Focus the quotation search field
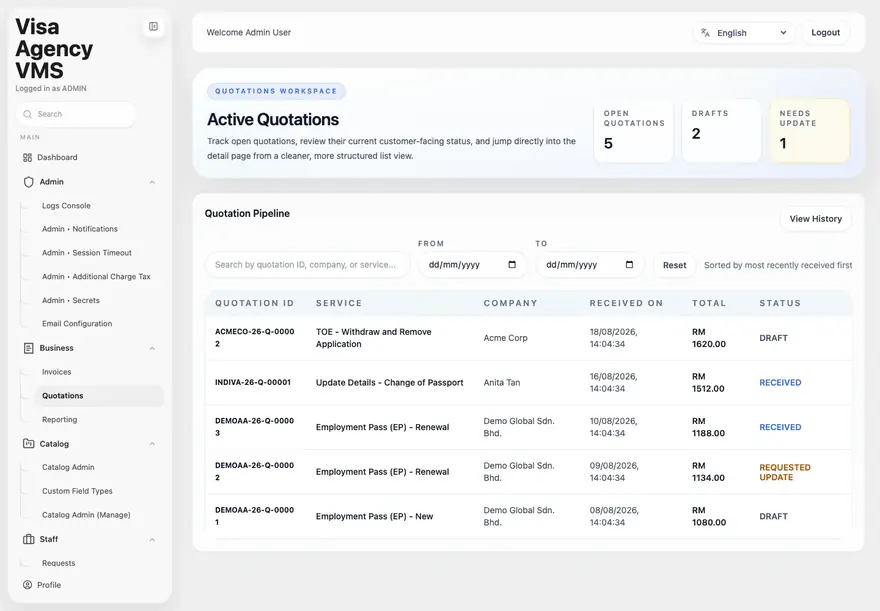Image resolution: width=880 pixels, height=611 pixels. (308, 265)
